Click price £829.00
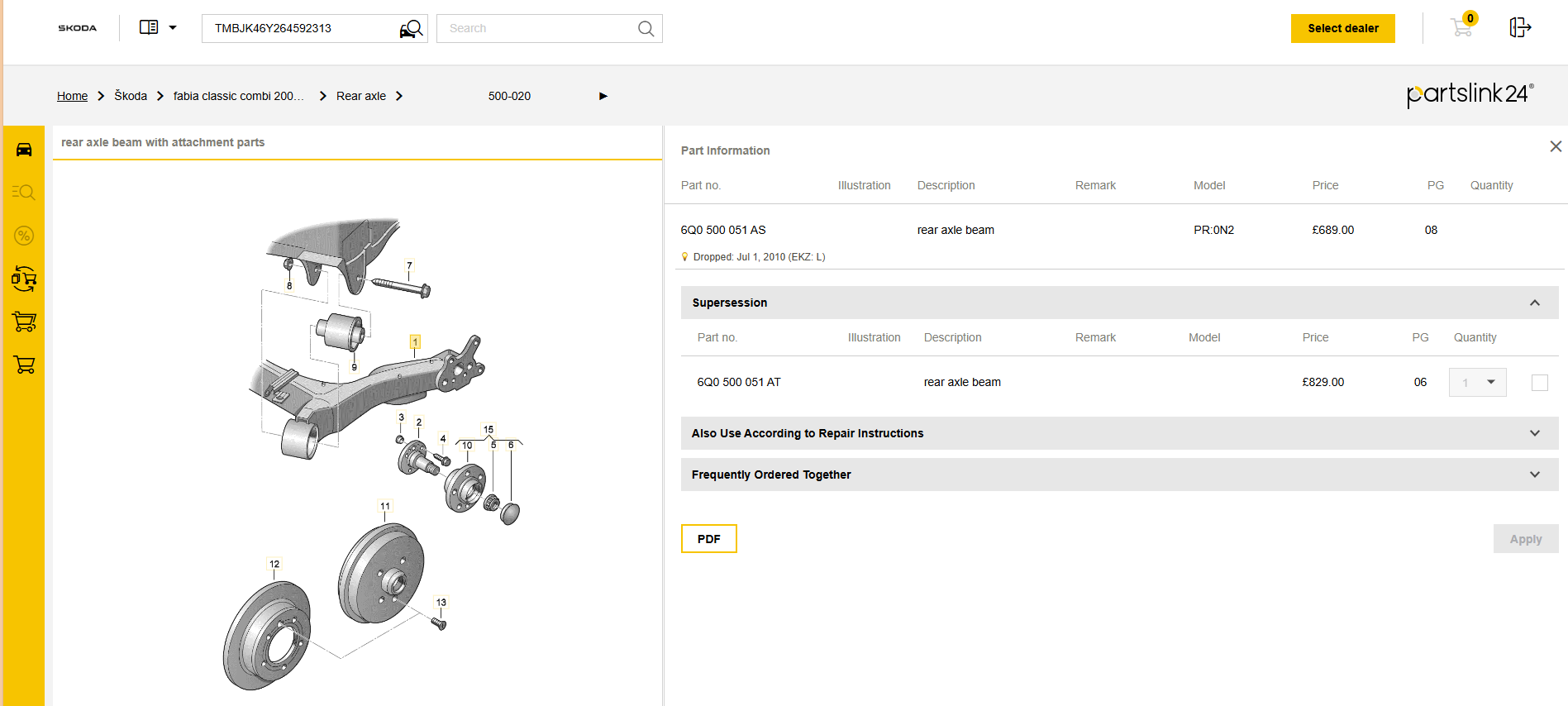Viewport: 1568px width, 706px height. click(x=1323, y=382)
